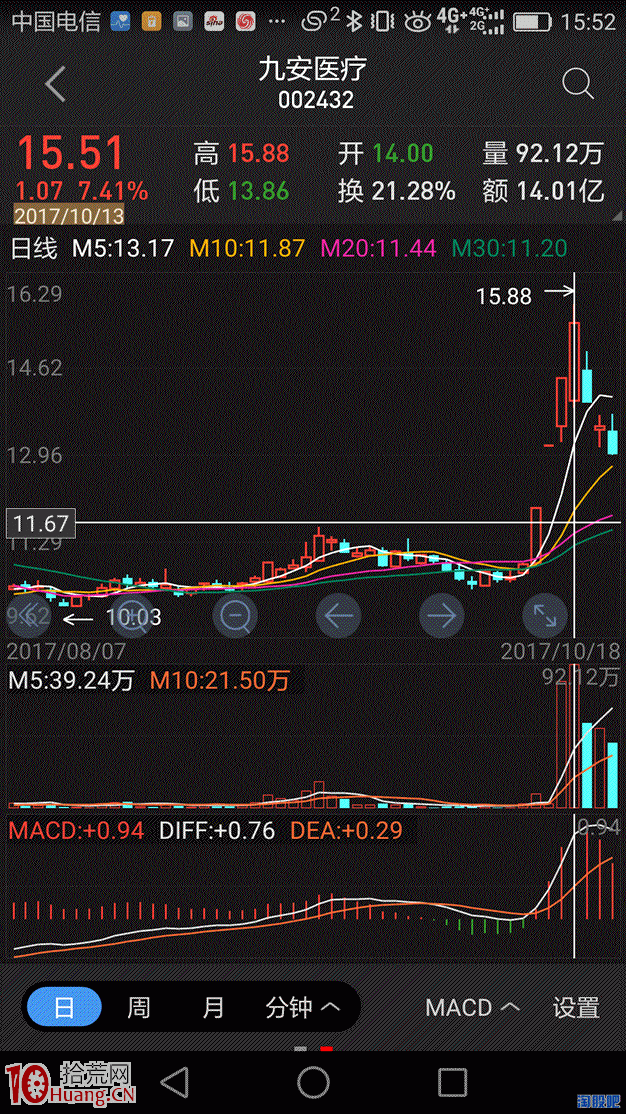Viewport: 626px width, 1114px height.
Task: Tap the 10.03 low price marker
Action: 134,617
